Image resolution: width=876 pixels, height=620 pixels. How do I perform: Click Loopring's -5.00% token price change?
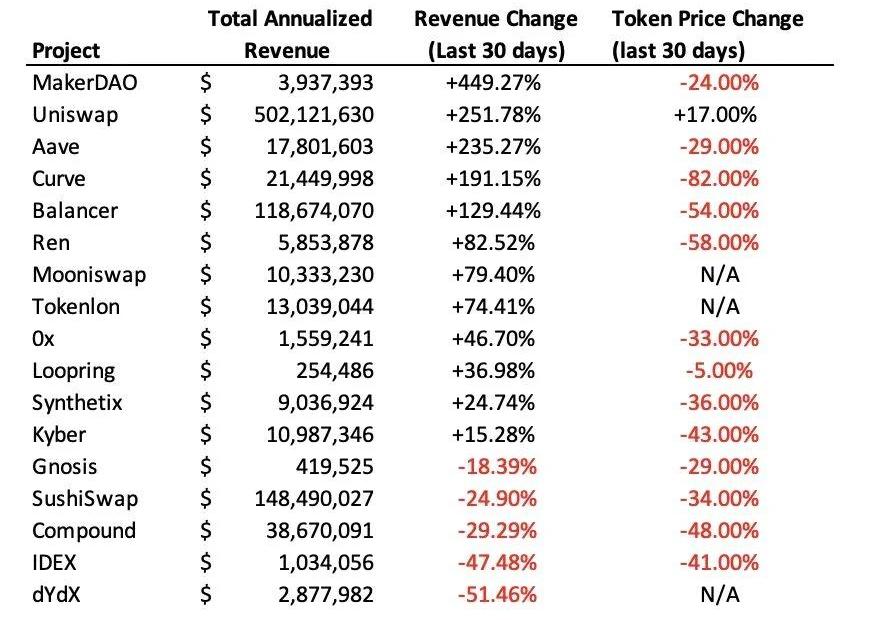[x=719, y=371]
